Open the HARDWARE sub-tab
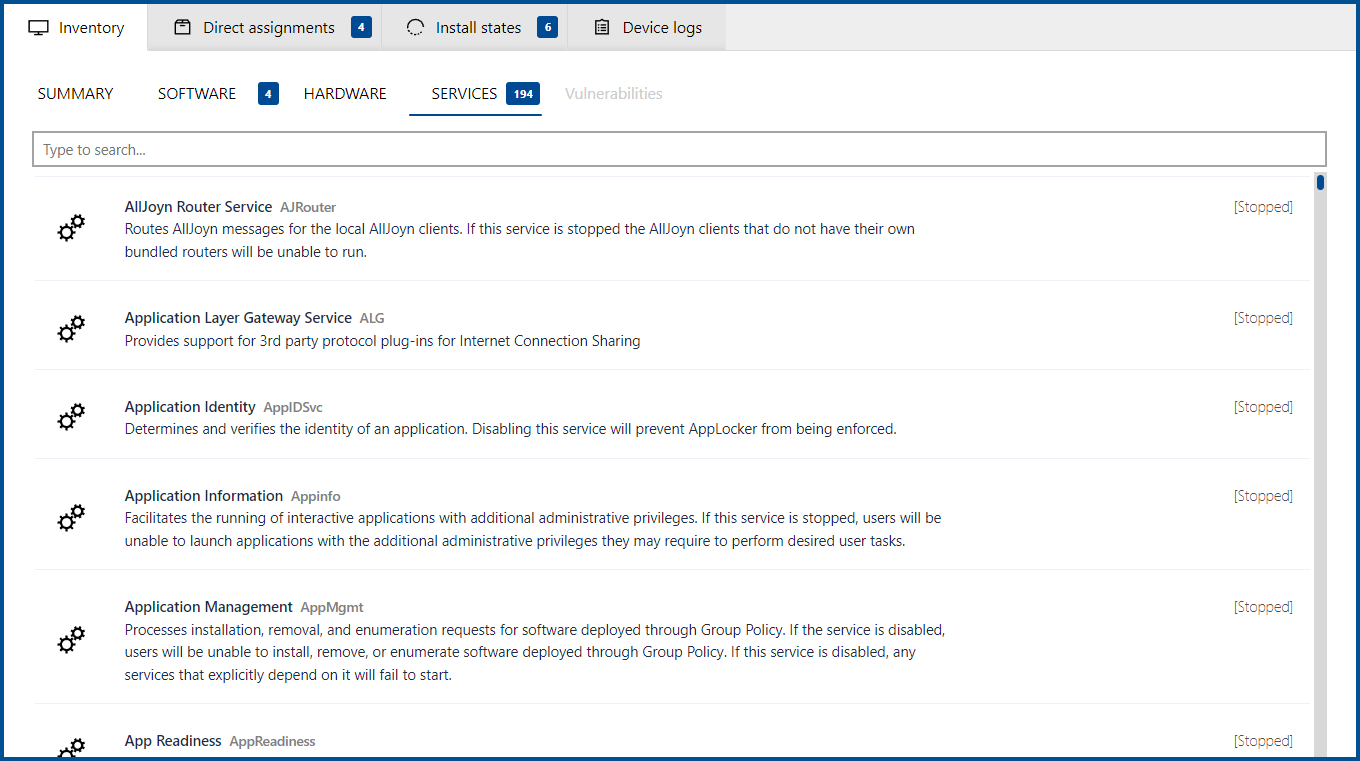This screenshot has width=1360, height=761. pos(345,94)
